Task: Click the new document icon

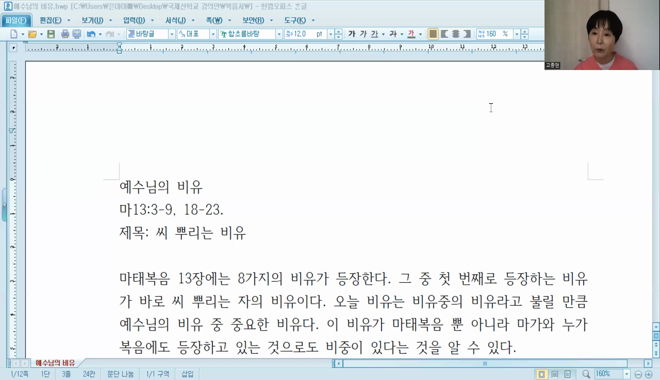Action: coord(14,34)
